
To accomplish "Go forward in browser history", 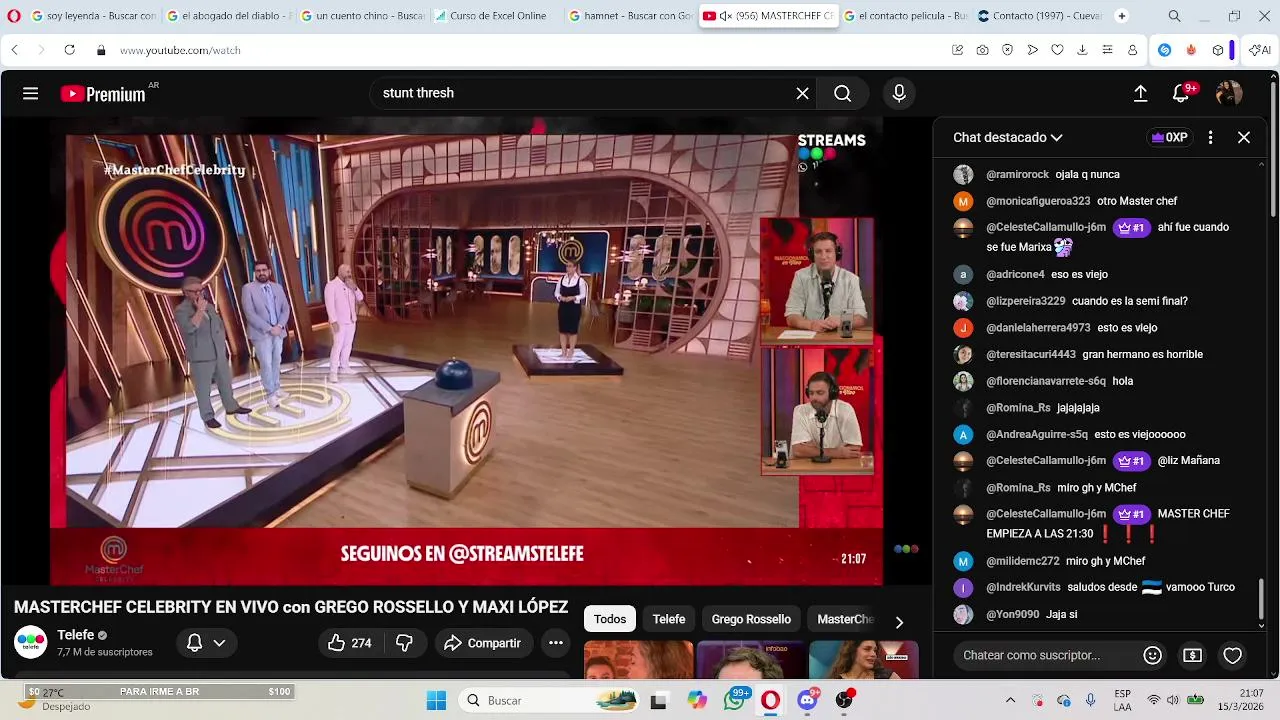I will coord(41,50).
